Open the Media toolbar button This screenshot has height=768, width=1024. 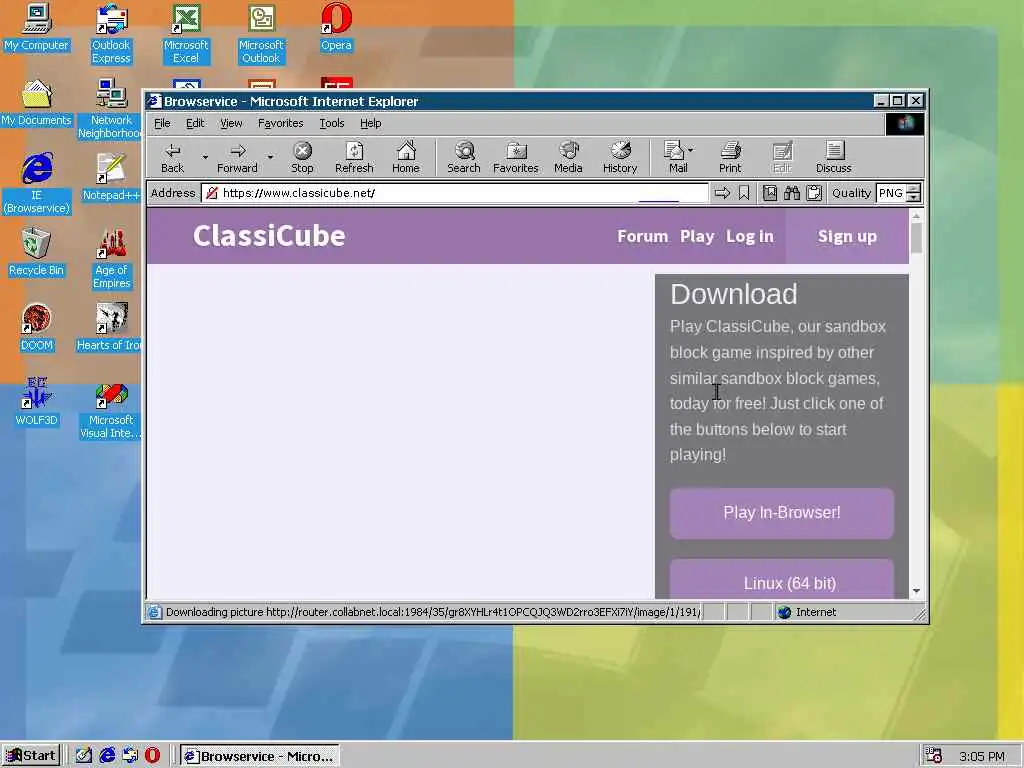click(568, 157)
